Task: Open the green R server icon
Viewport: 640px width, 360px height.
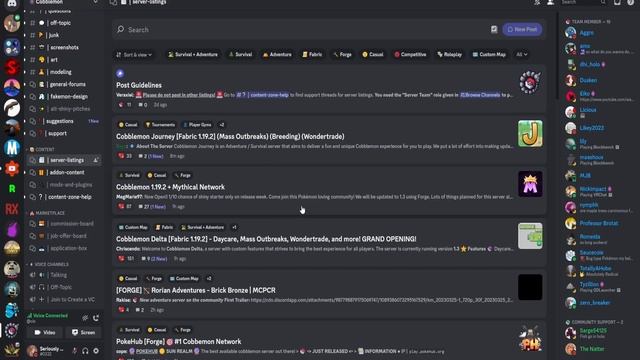Action: [12, 188]
